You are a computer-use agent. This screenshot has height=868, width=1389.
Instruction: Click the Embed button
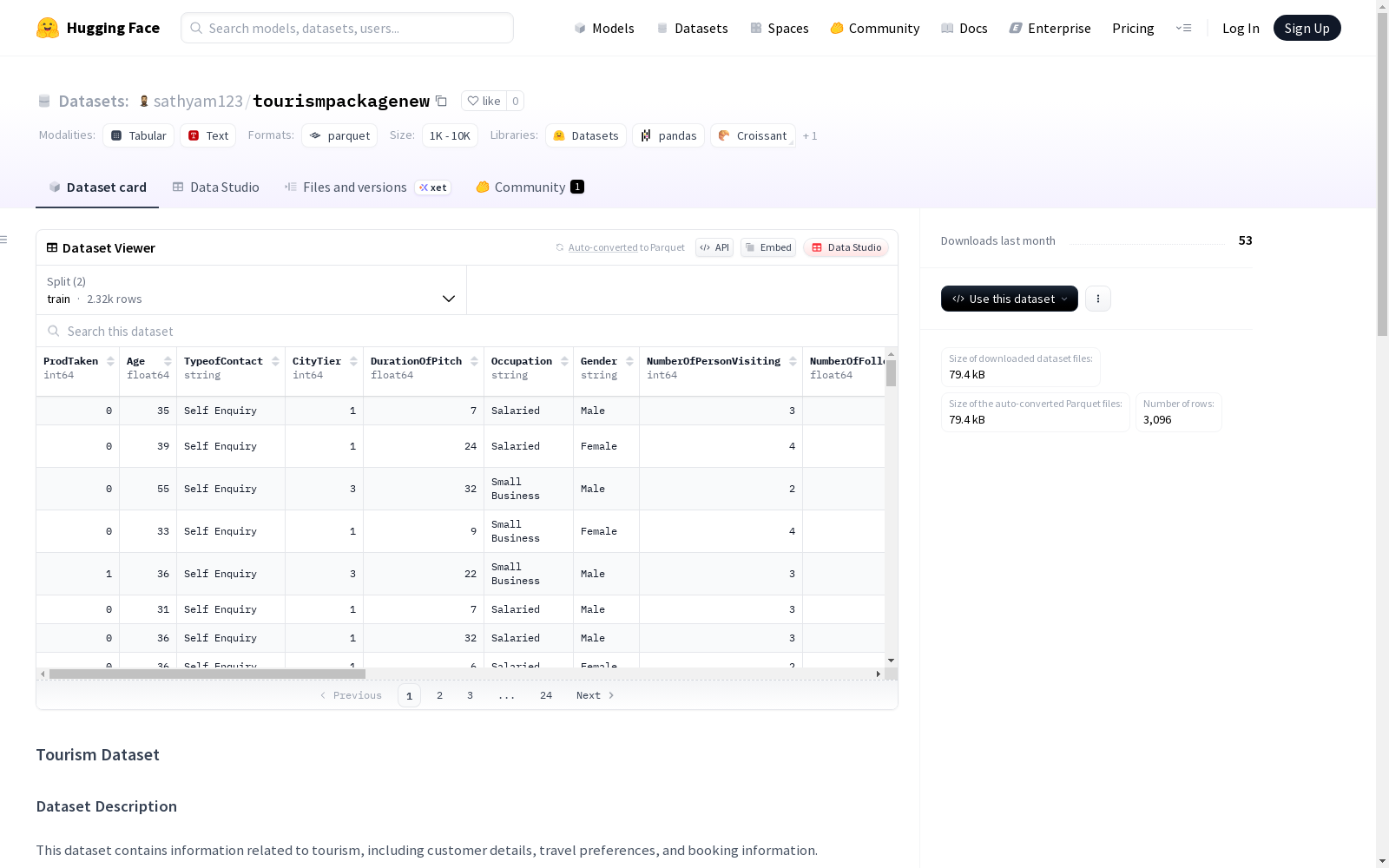coord(768,247)
